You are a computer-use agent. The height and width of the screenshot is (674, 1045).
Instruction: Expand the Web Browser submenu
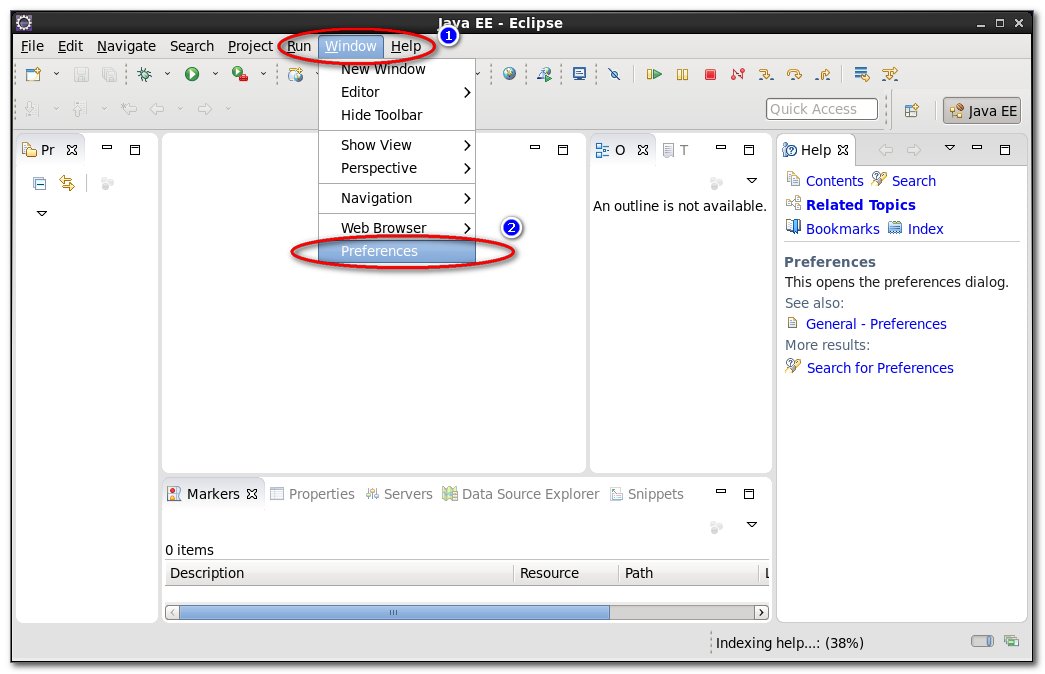point(397,228)
